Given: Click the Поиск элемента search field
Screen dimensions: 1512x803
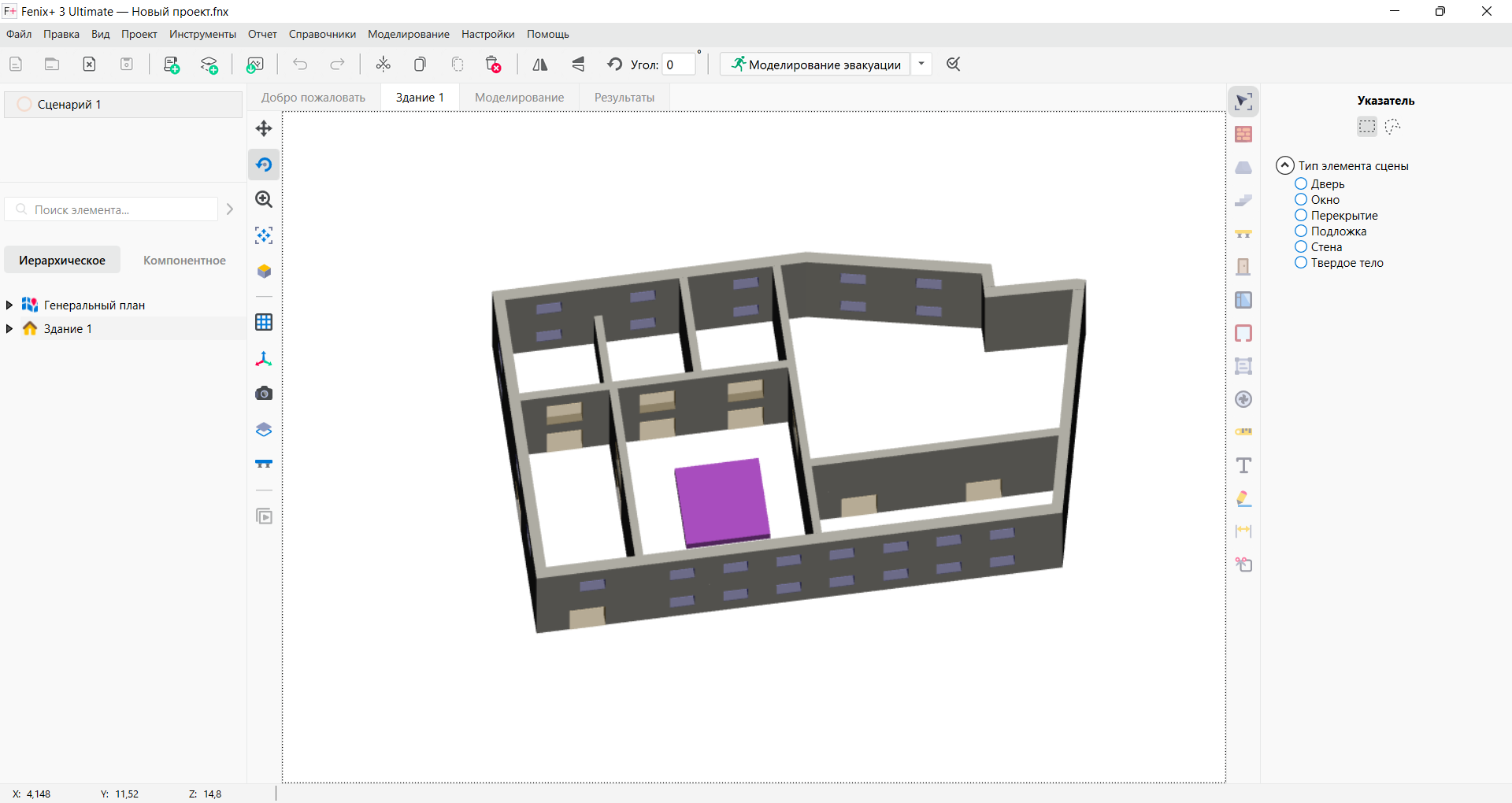Looking at the screenshot, I should (x=110, y=209).
